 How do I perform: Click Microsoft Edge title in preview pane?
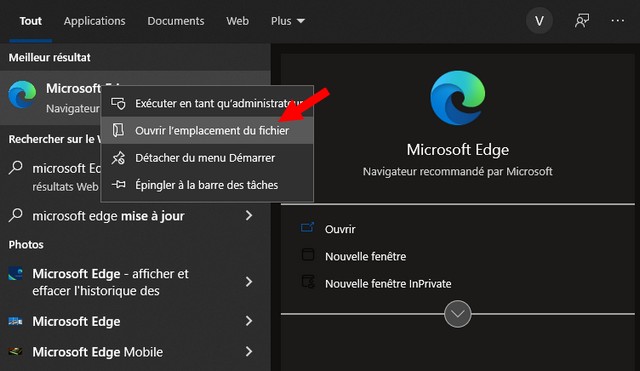coord(458,150)
